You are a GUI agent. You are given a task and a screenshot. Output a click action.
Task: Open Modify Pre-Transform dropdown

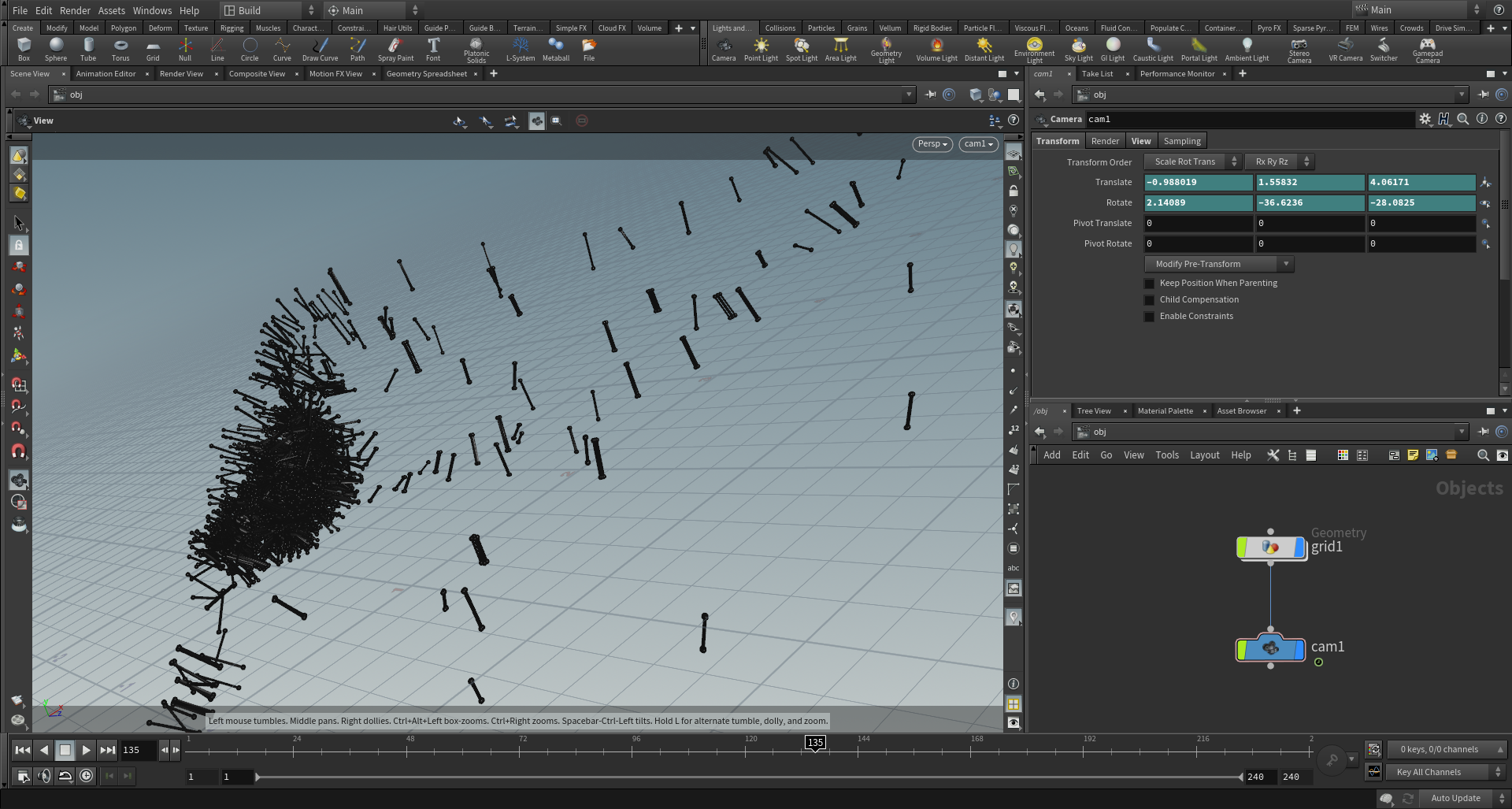(x=1218, y=264)
